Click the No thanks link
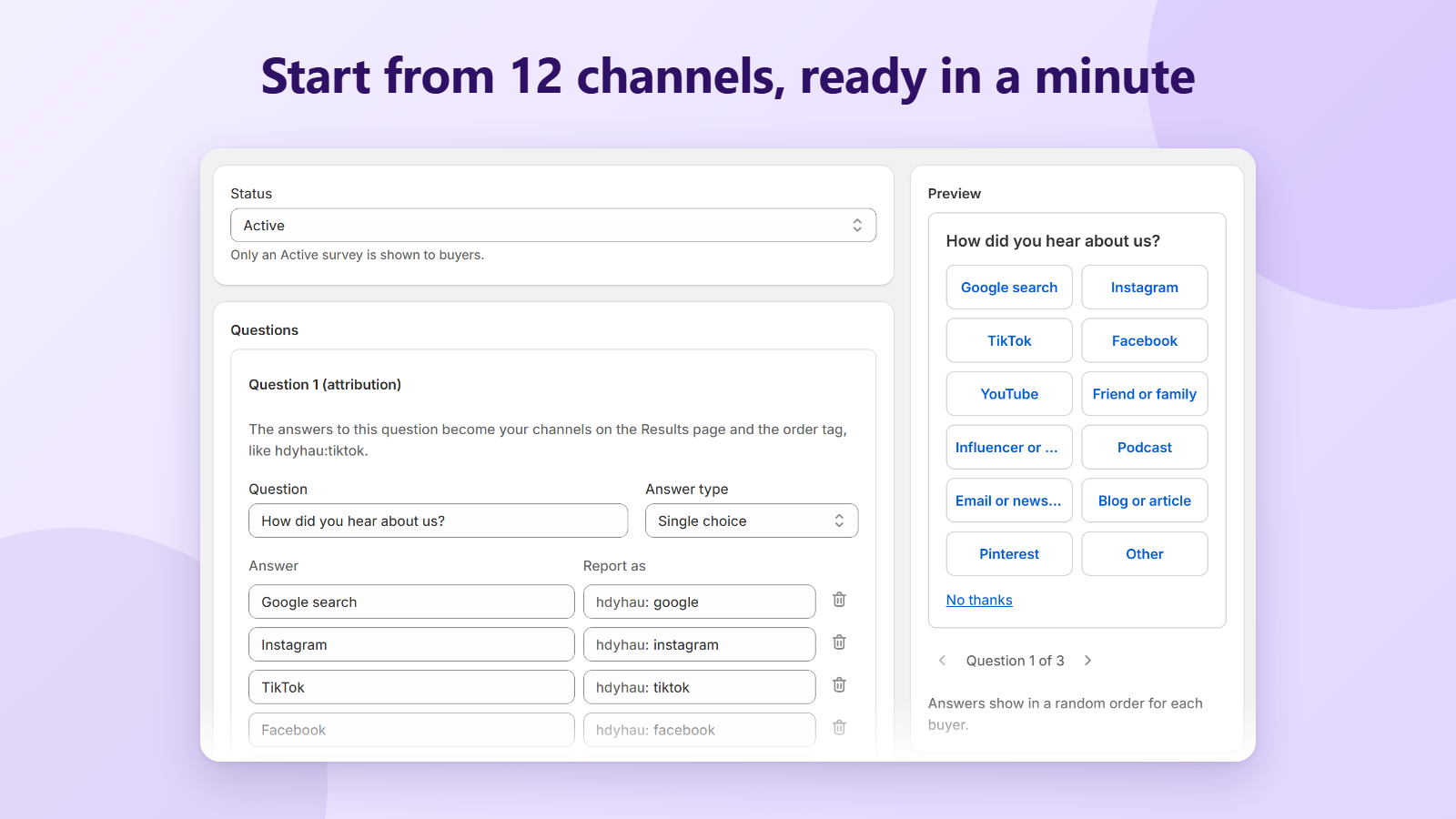 [x=979, y=600]
